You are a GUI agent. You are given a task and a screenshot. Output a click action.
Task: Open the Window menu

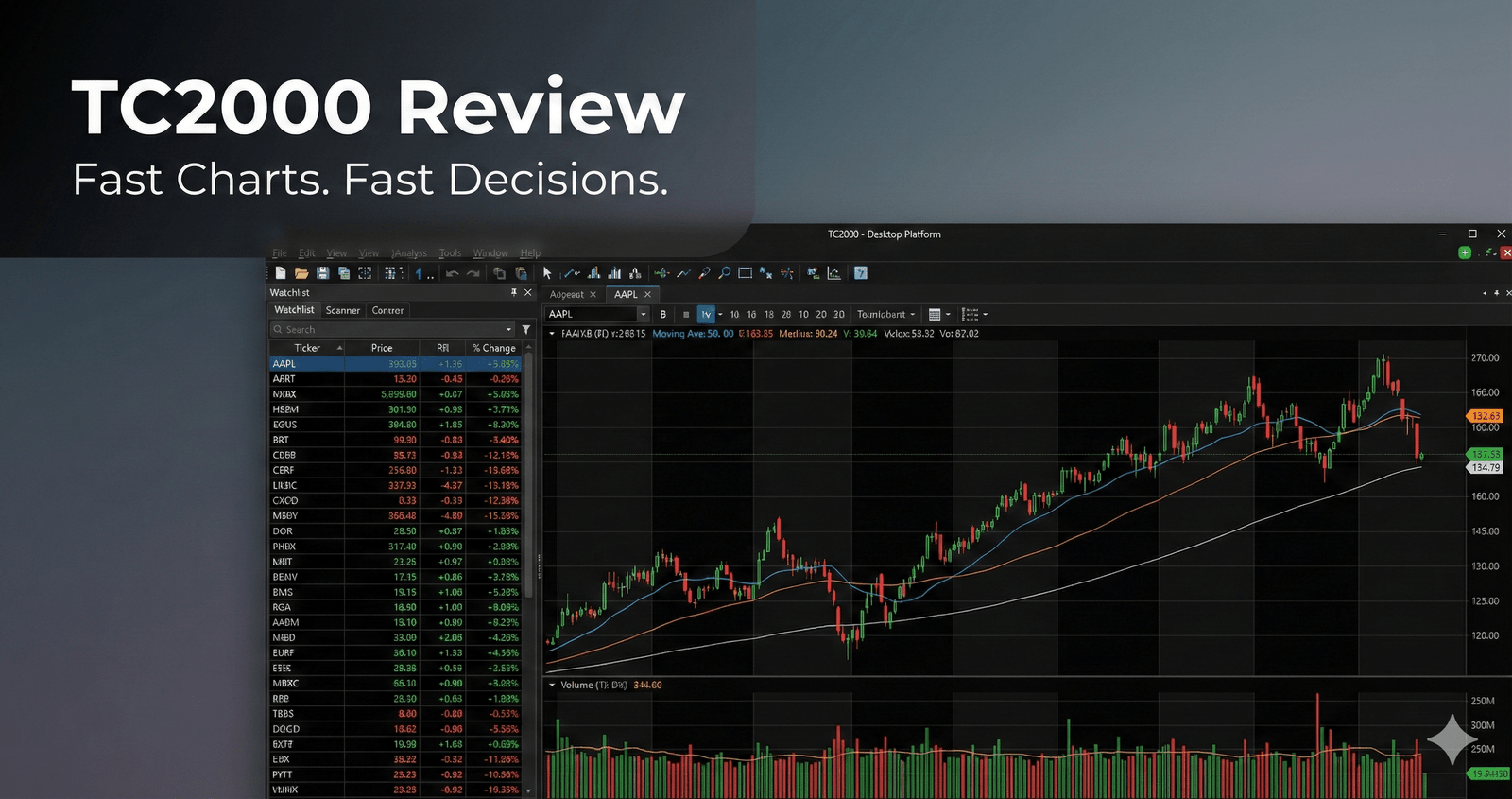point(490,252)
